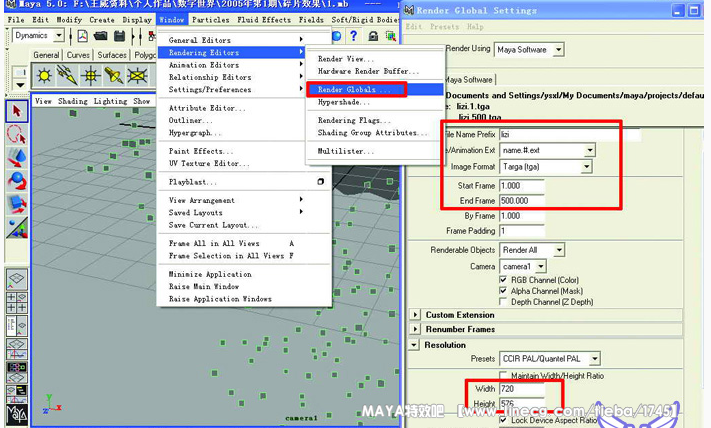Image resolution: width=711 pixels, height=428 pixels.
Task: Select the spot light shelf icon
Action: tap(114, 75)
